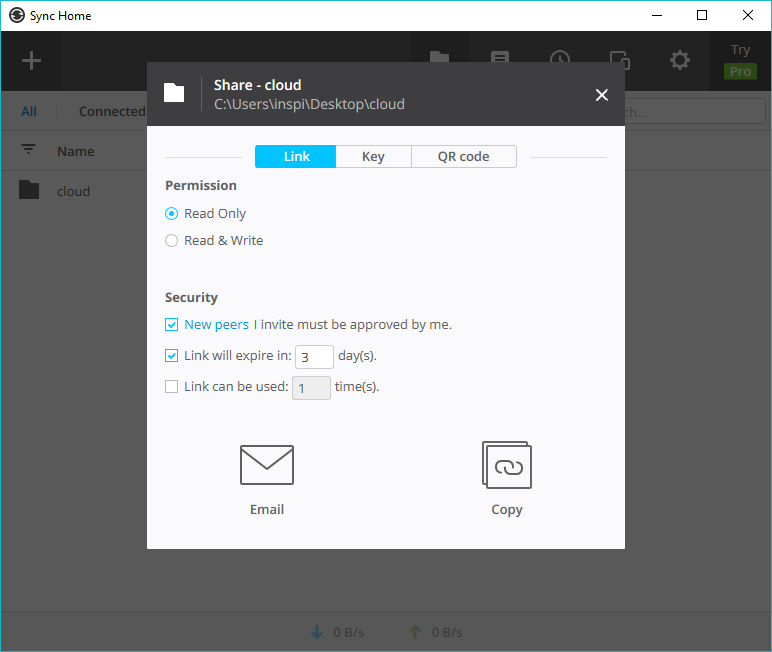Click the Share - cloud title text
This screenshot has width=772, height=652.
coord(257,85)
